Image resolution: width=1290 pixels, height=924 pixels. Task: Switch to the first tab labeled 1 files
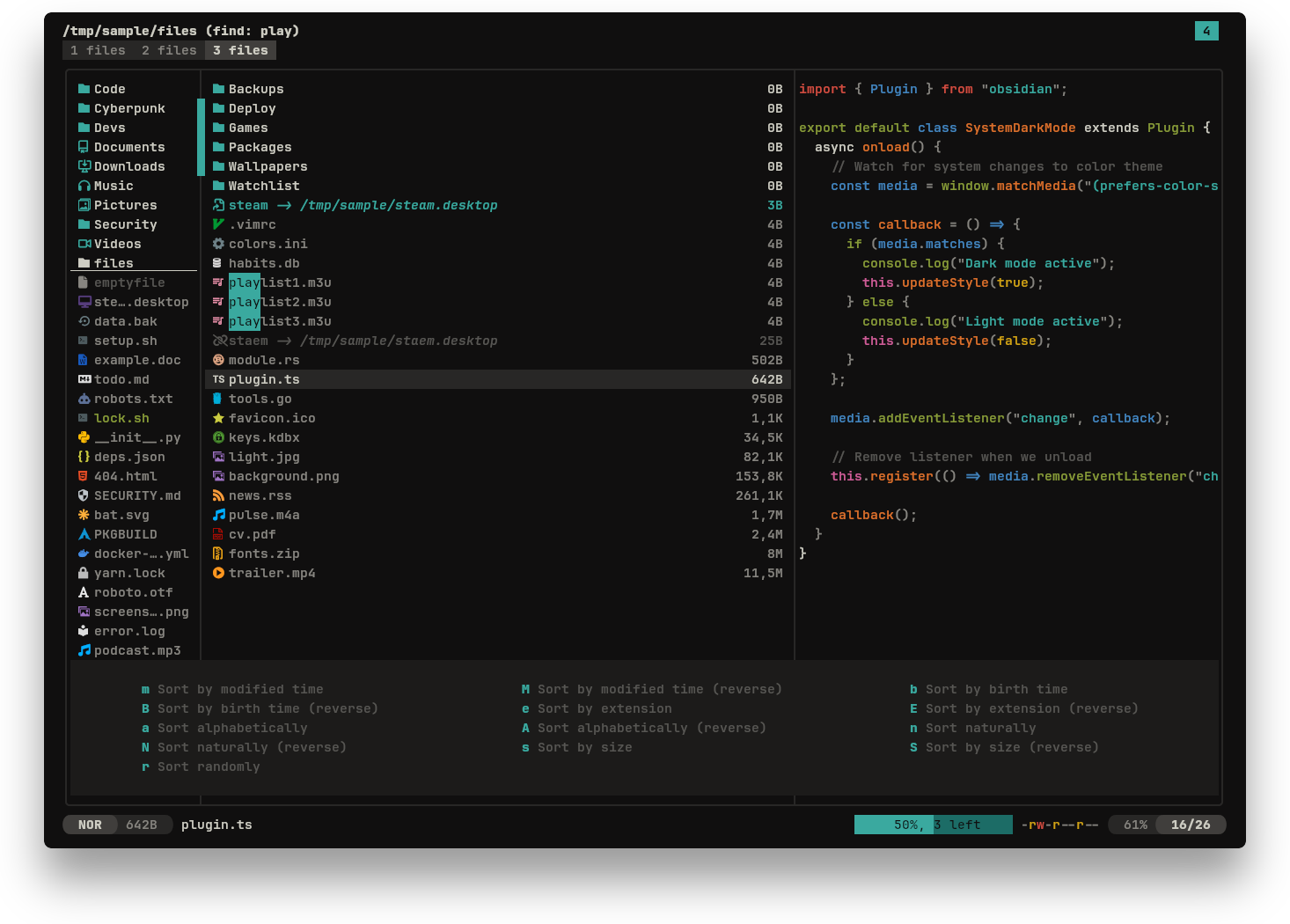point(98,50)
